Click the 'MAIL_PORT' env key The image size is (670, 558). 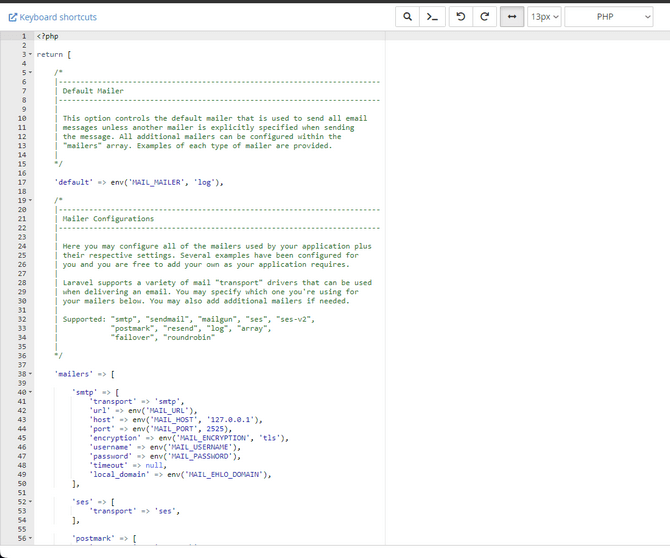174,429
